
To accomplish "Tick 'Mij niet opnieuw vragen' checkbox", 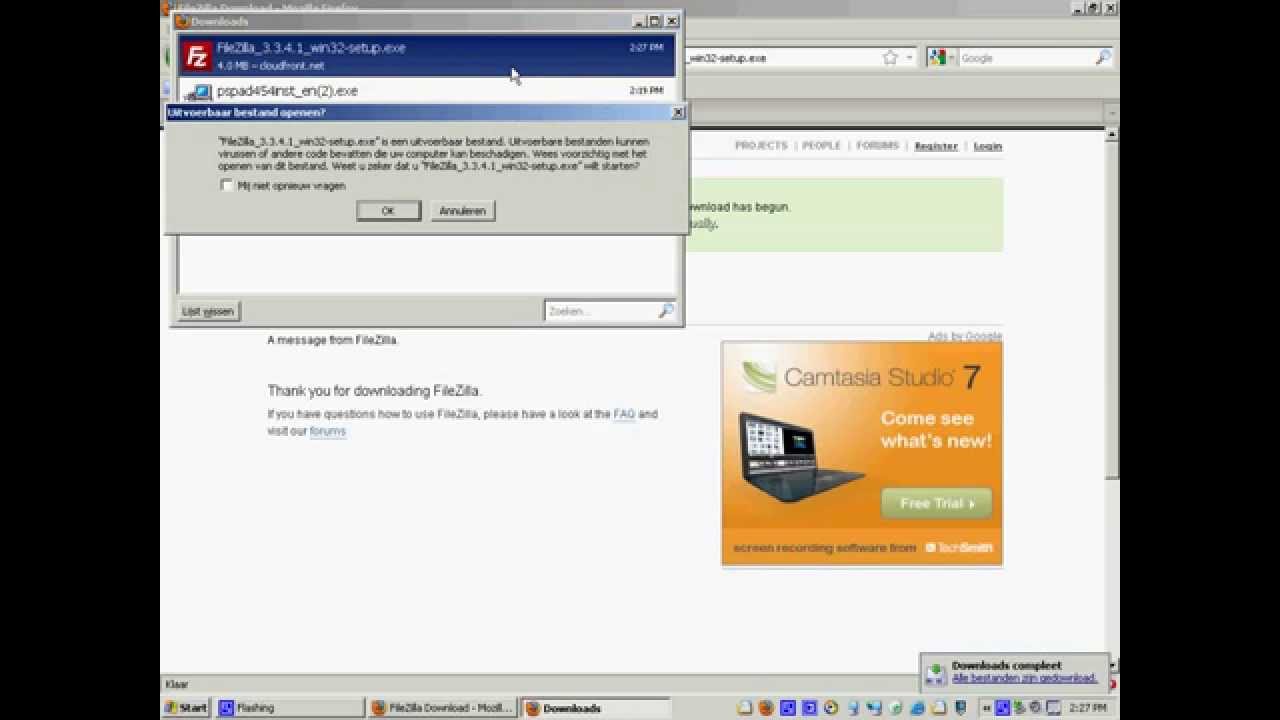I will [x=227, y=185].
